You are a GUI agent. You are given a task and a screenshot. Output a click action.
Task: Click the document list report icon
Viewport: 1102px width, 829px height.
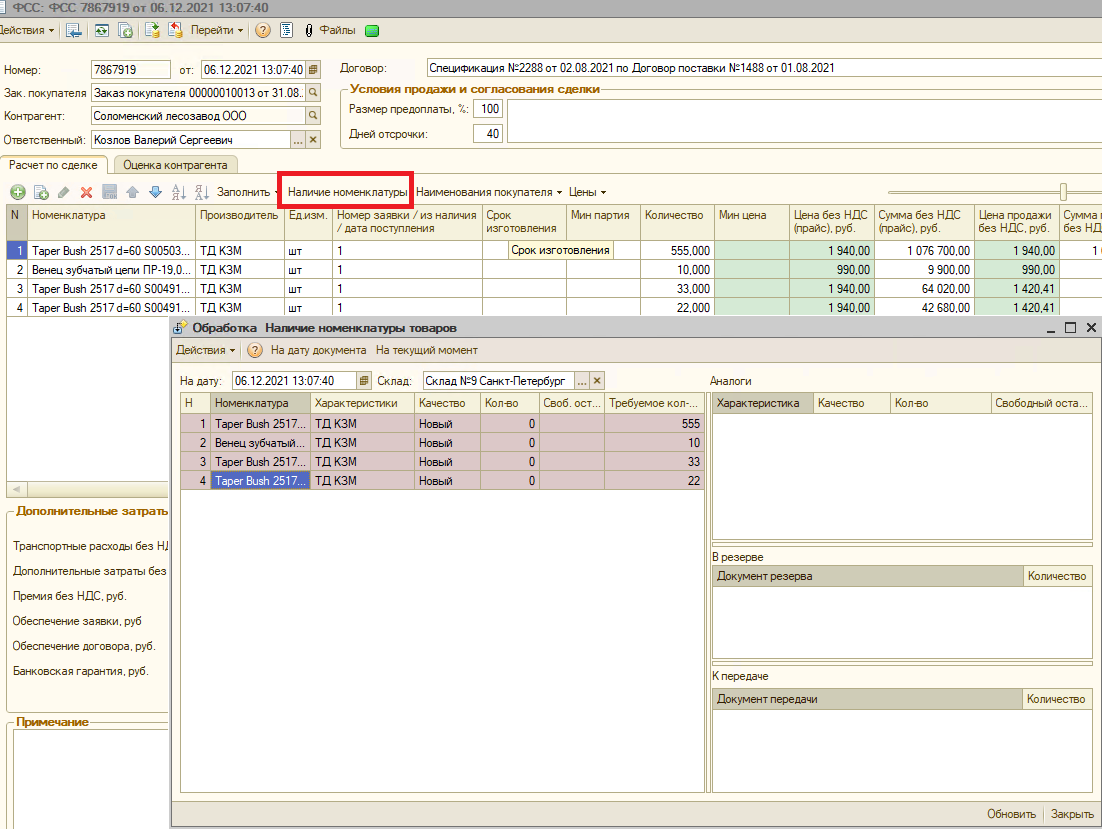point(286,30)
